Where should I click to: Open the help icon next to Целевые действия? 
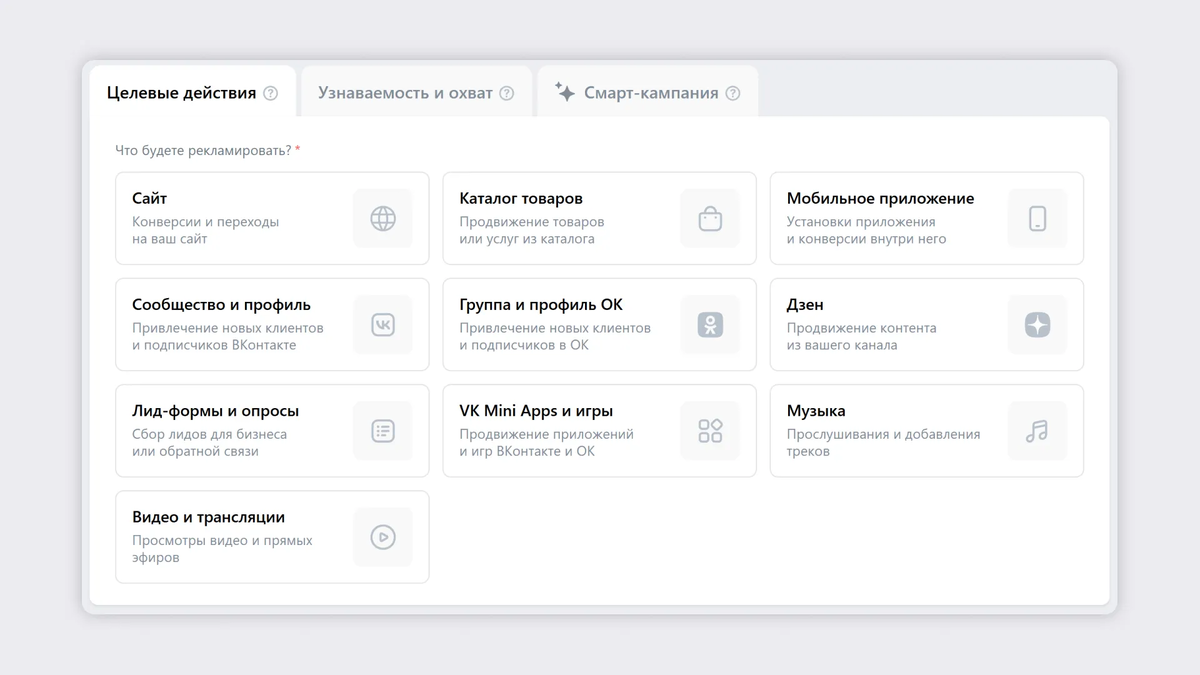click(x=268, y=93)
